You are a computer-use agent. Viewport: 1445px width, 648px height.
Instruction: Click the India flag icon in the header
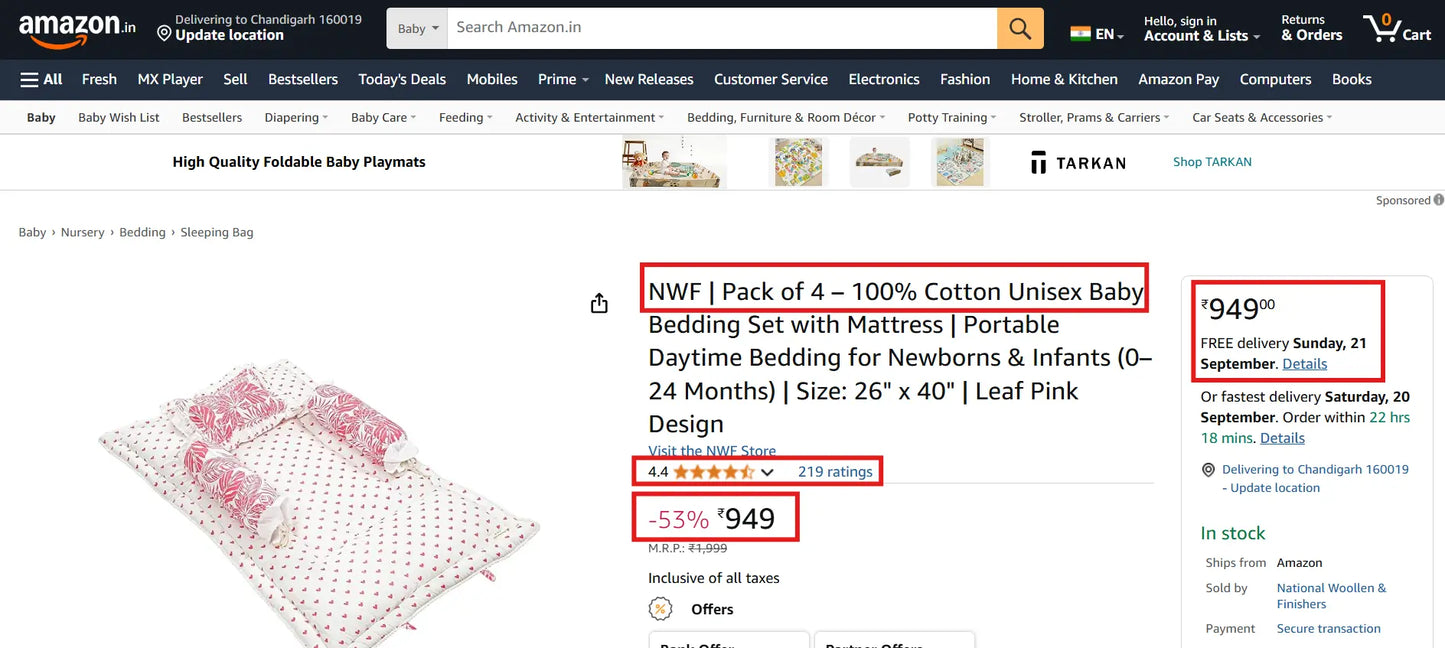1082,32
